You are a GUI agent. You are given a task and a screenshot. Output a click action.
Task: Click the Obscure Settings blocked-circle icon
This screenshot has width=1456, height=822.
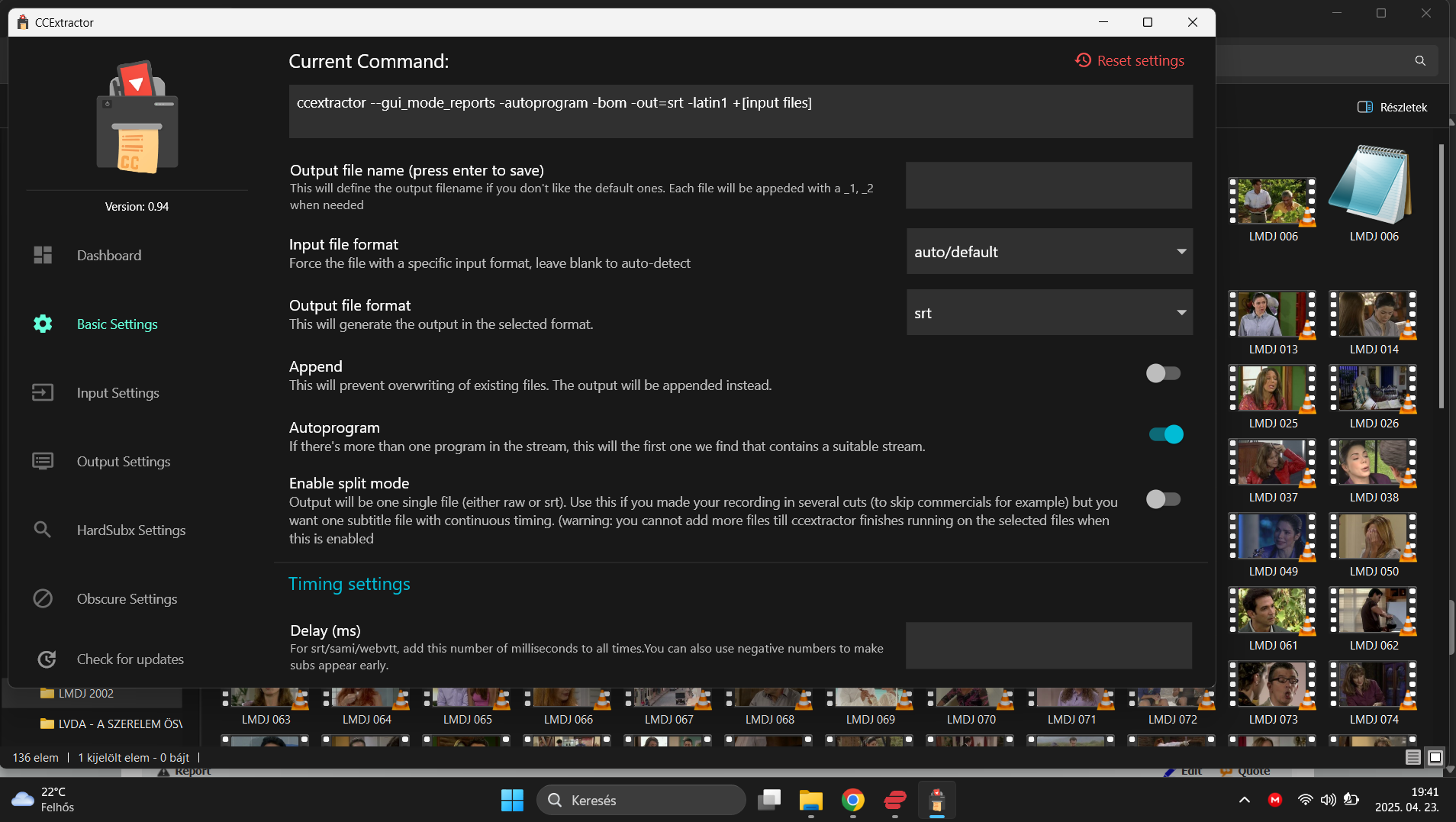point(43,598)
